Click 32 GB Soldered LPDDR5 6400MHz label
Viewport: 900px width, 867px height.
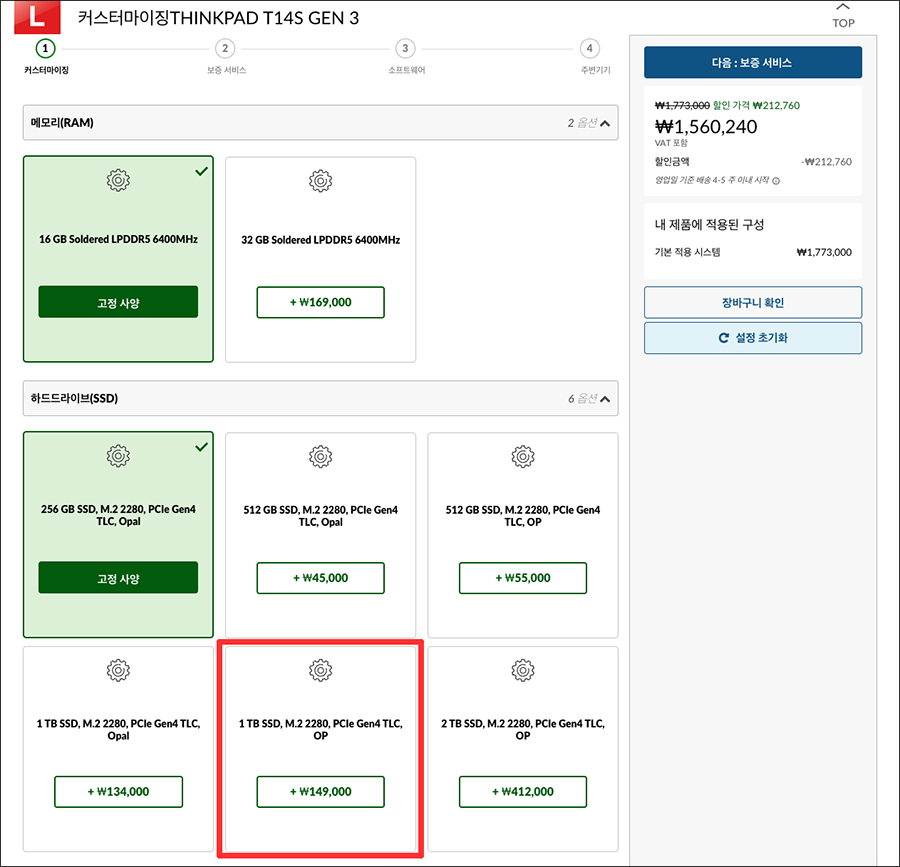coord(320,240)
